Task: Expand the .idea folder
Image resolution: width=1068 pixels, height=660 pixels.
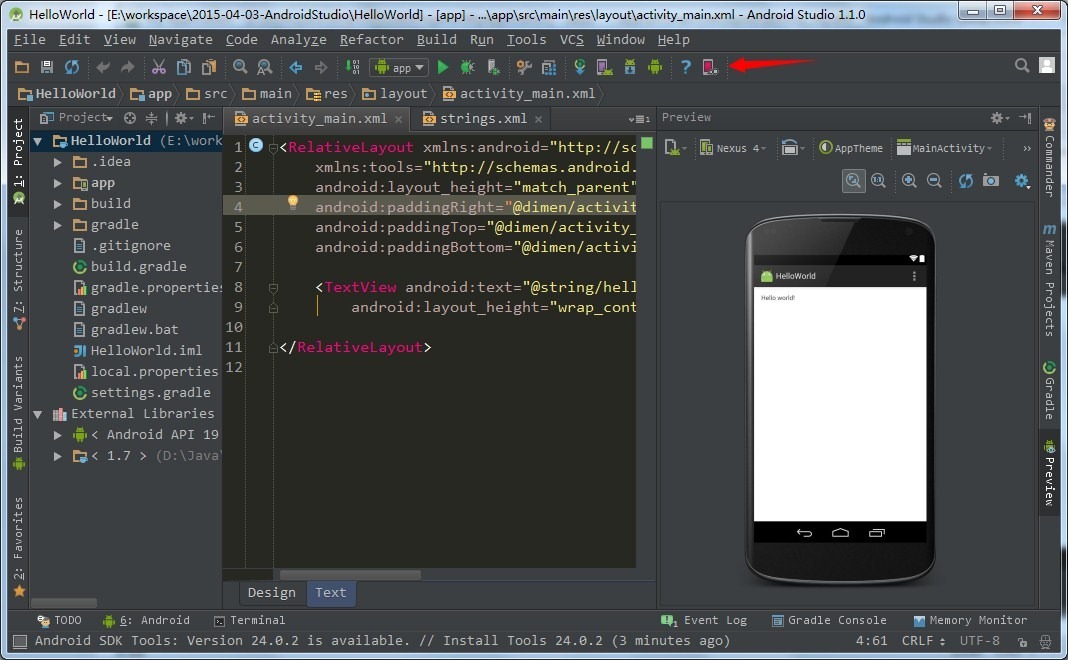Action: [58, 162]
